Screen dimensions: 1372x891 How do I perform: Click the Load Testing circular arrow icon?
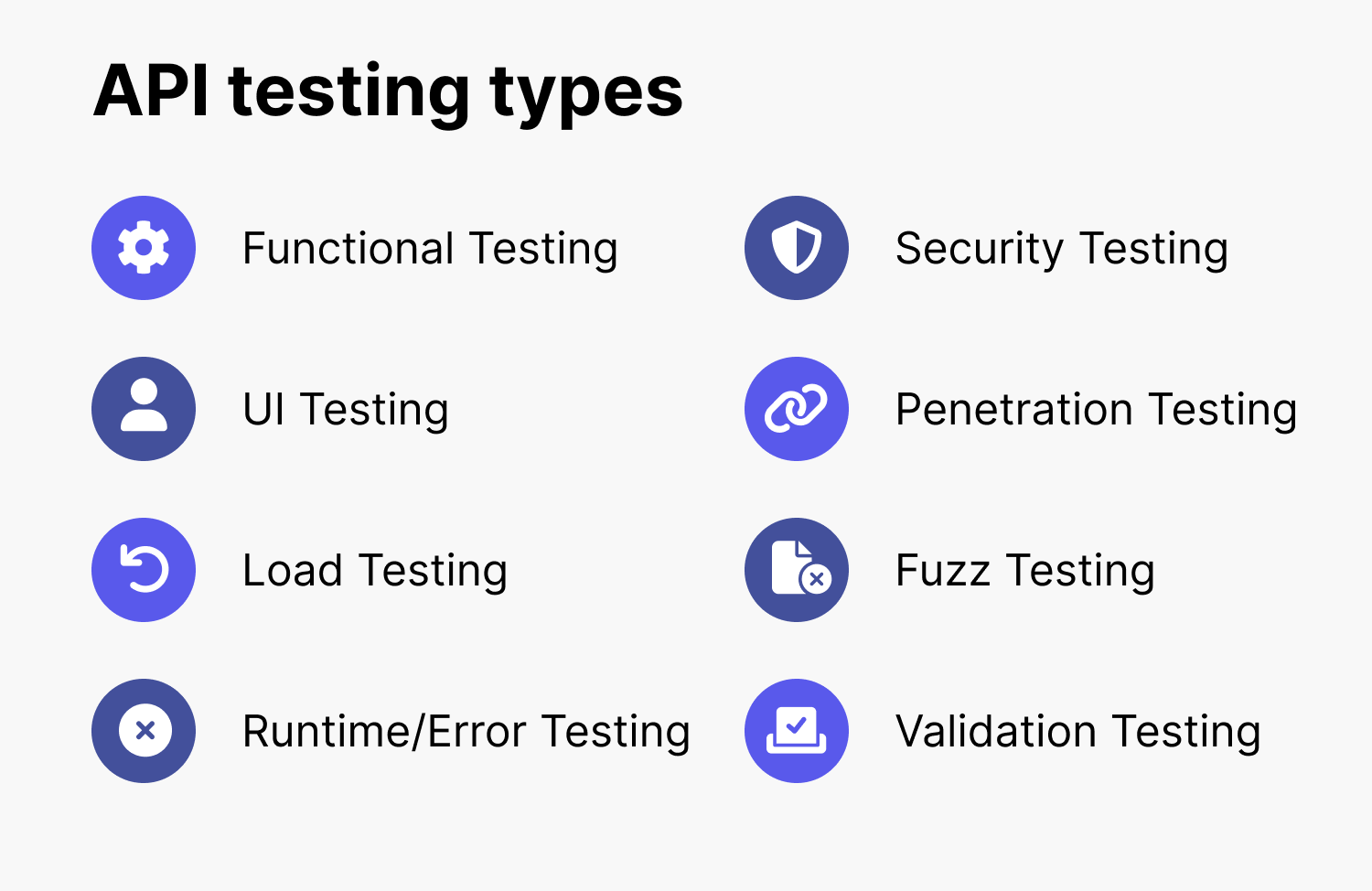(144, 570)
